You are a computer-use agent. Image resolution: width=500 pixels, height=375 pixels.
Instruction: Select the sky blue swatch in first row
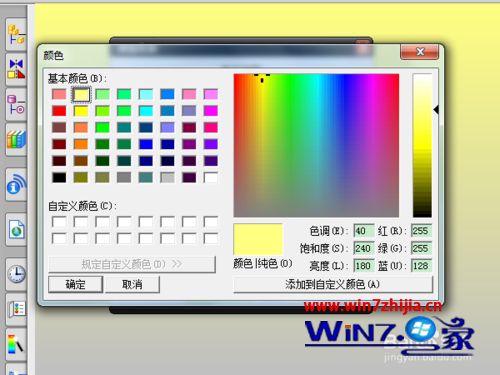(167, 94)
